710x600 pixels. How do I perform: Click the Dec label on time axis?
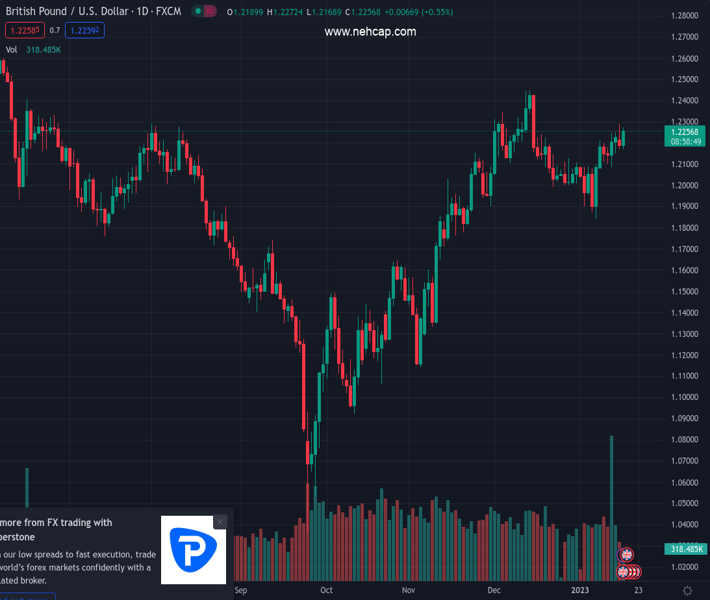coord(493,590)
